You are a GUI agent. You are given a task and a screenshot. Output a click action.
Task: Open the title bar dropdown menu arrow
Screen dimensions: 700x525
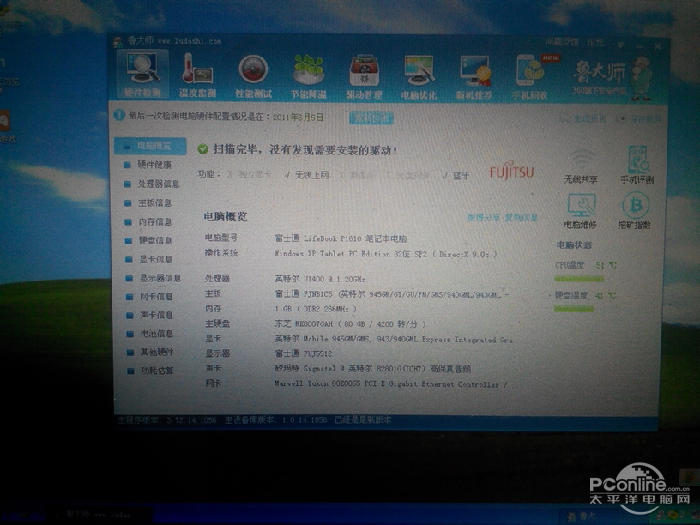pos(621,45)
